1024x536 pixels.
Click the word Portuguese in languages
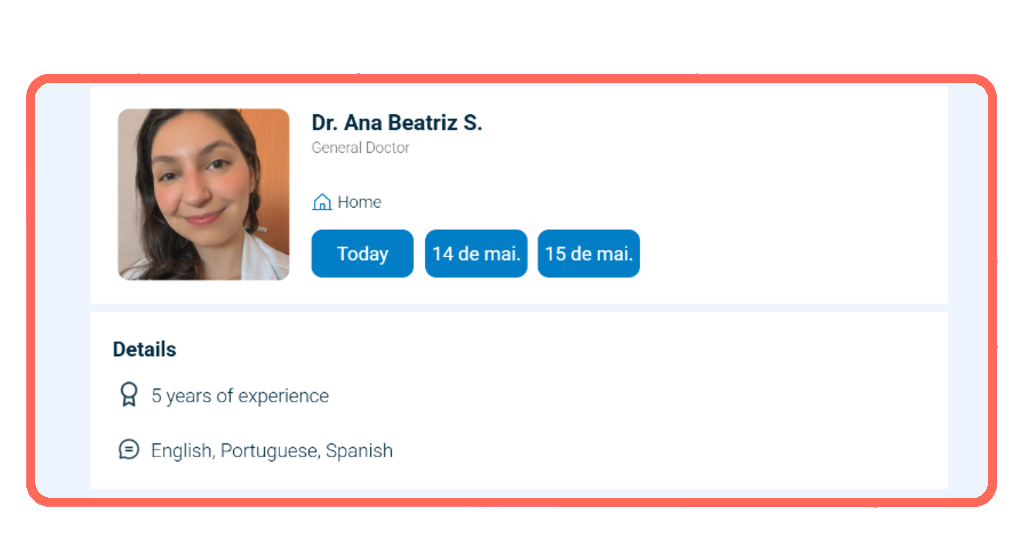270,451
